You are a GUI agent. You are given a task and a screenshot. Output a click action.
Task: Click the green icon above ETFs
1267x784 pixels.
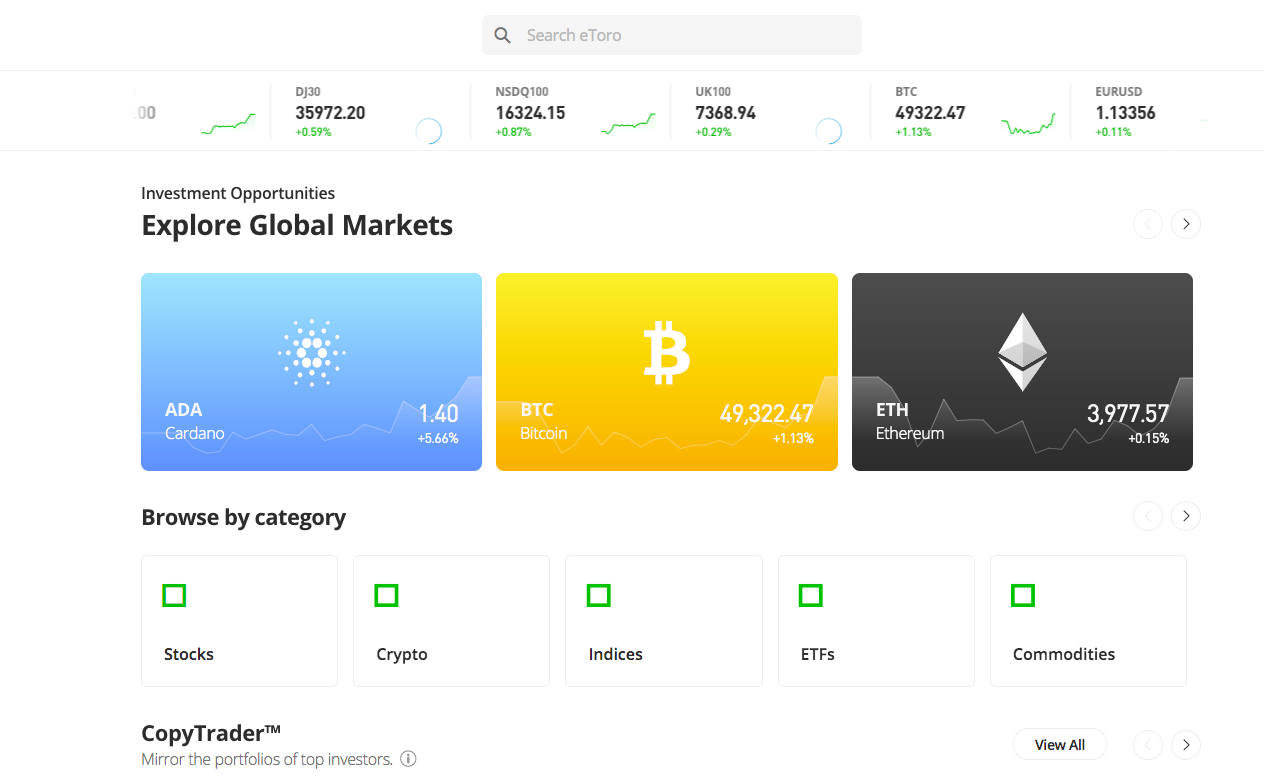tap(810, 596)
